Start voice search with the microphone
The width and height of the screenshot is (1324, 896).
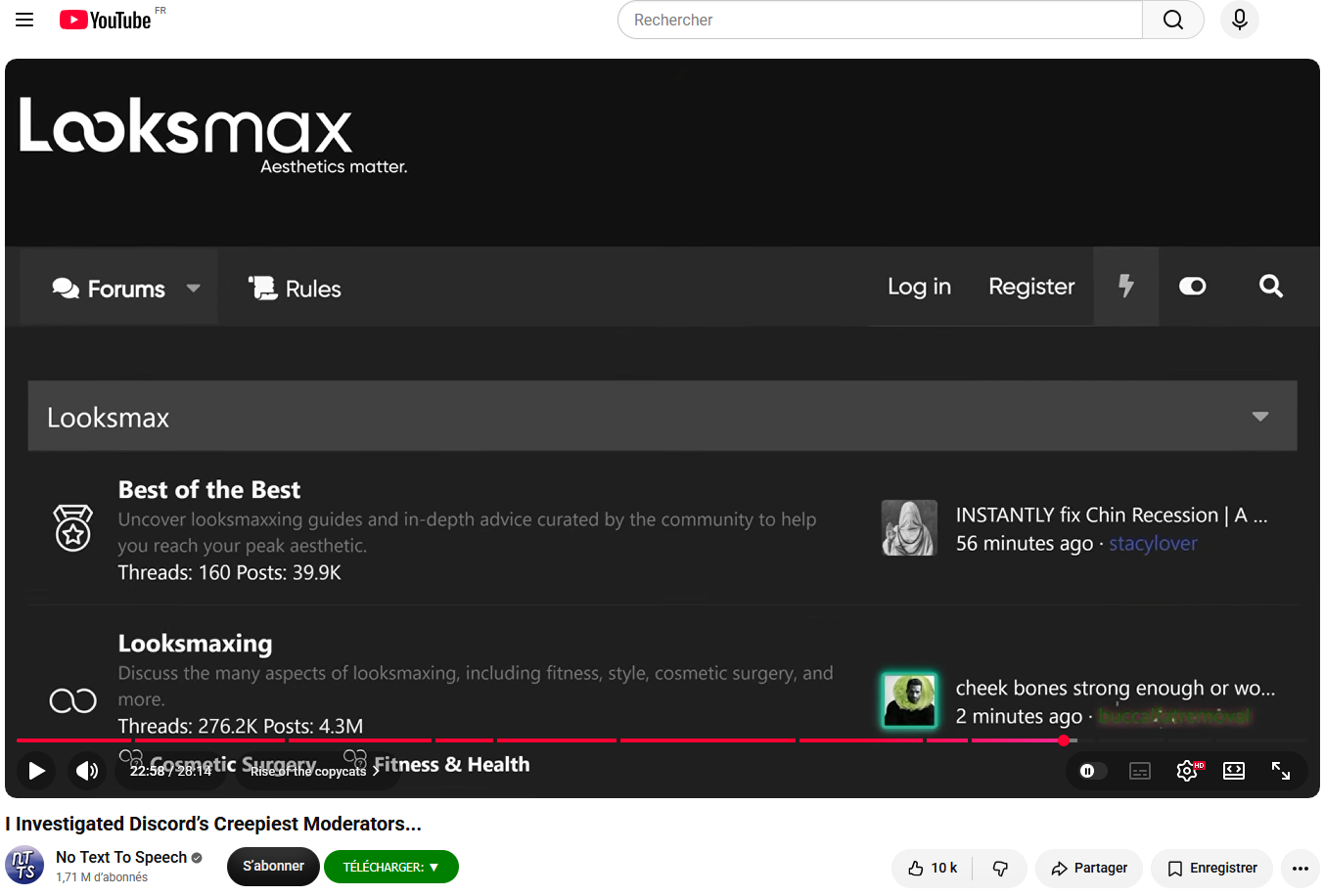click(x=1240, y=20)
